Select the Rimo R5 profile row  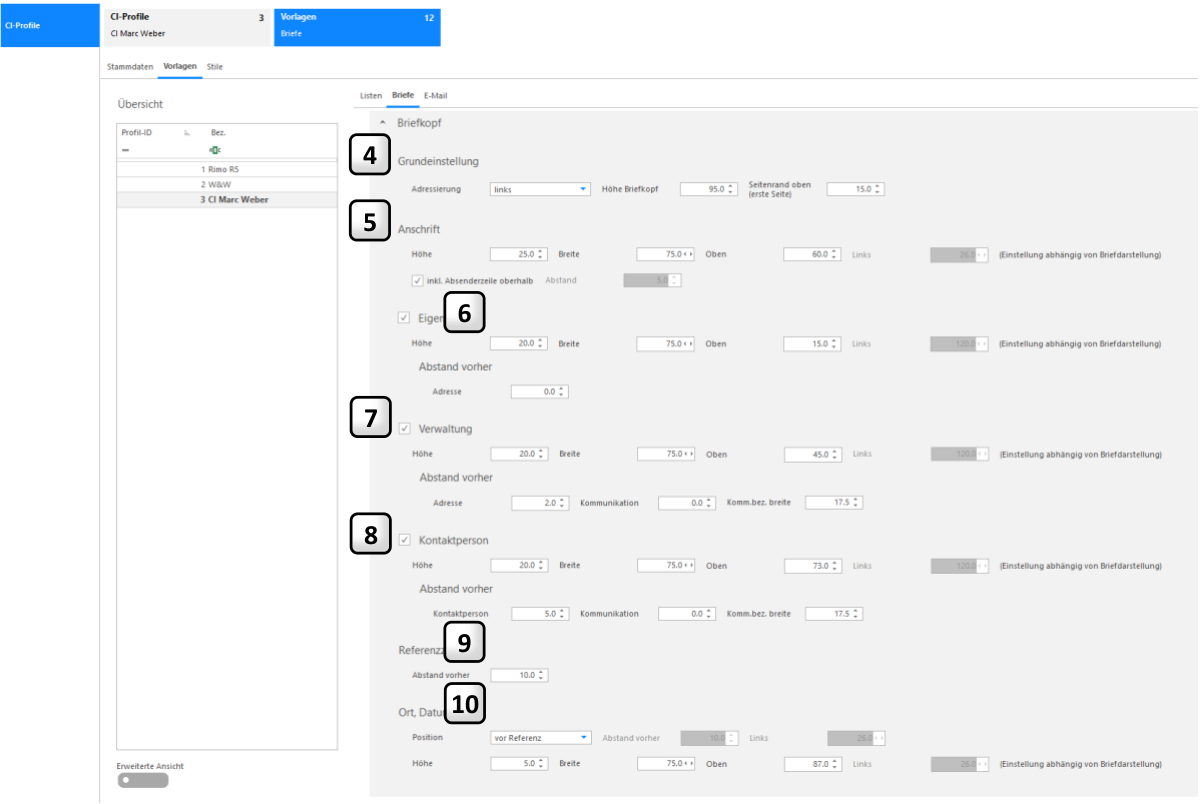point(227,169)
